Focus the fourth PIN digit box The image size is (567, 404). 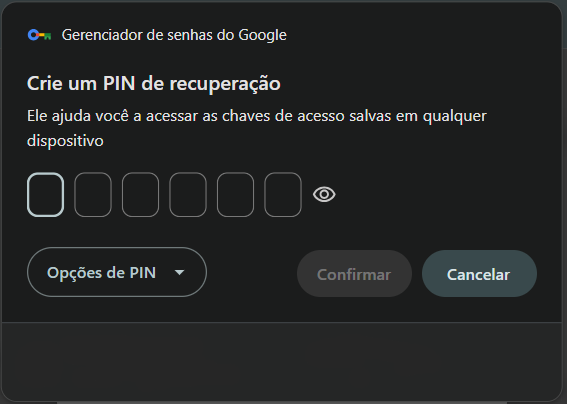click(188, 195)
